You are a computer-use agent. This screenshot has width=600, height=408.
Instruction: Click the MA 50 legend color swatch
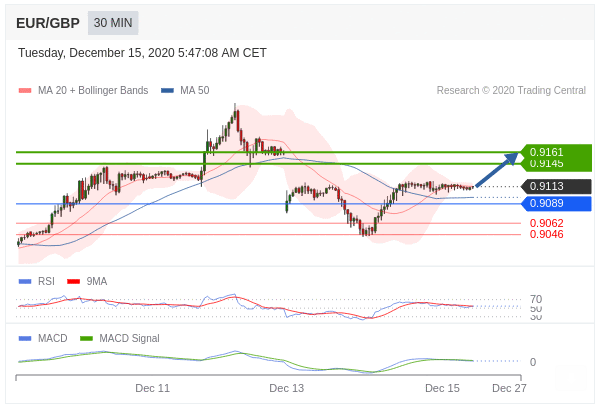coord(167,91)
